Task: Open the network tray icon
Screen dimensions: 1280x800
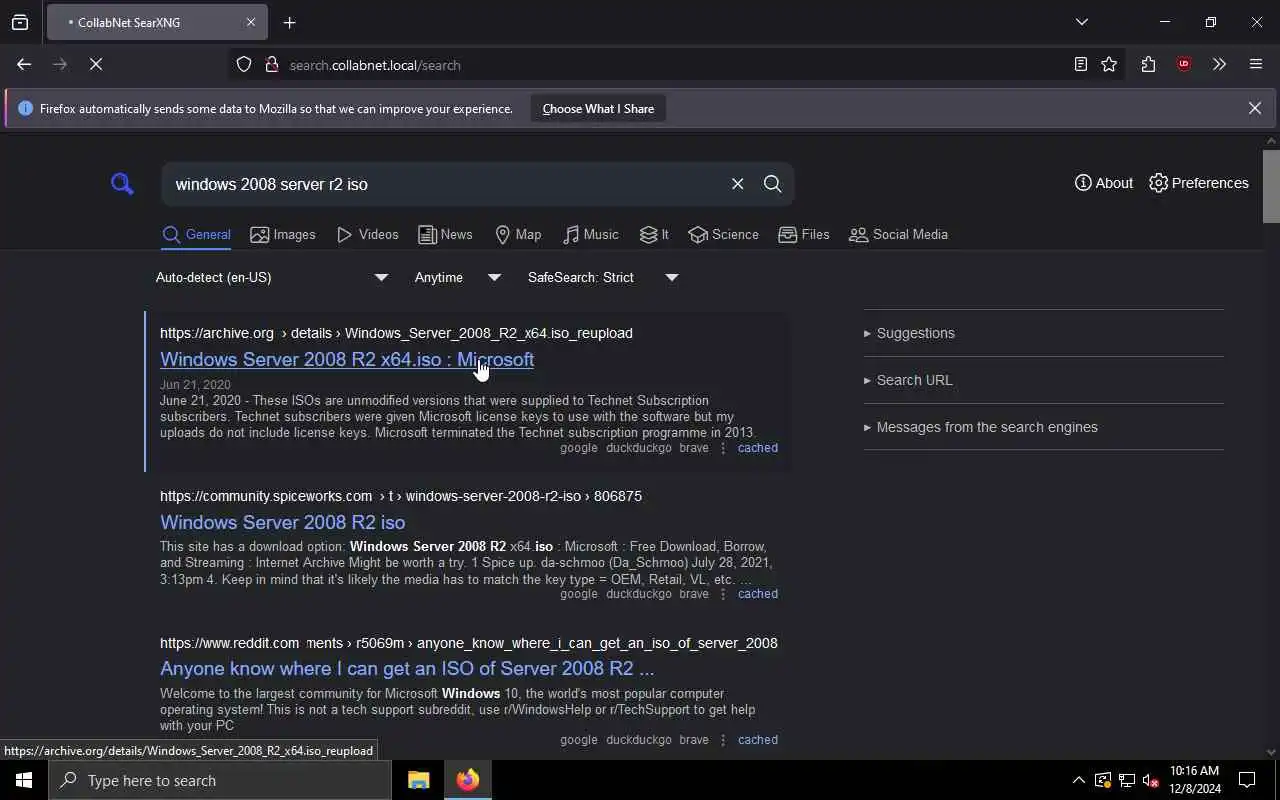Action: coord(1127,780)
